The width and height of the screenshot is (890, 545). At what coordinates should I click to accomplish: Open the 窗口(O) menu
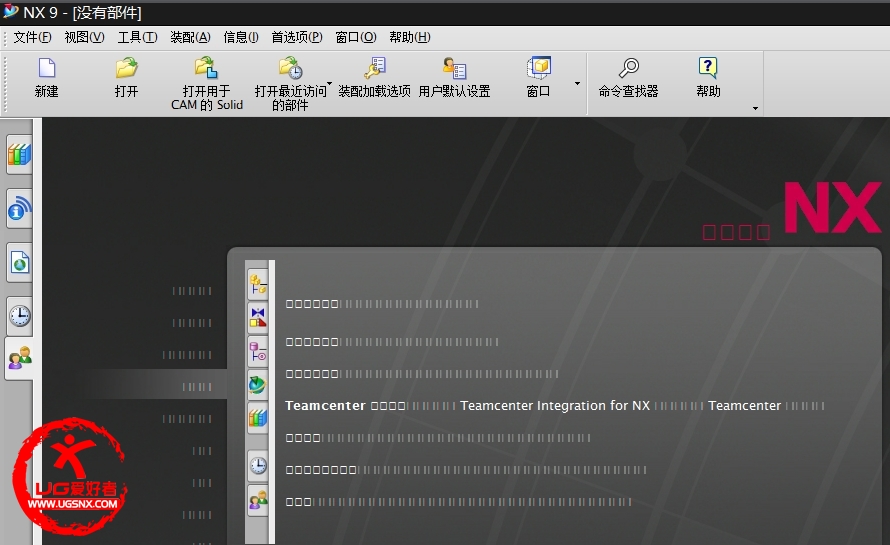[x=356, y=37]
